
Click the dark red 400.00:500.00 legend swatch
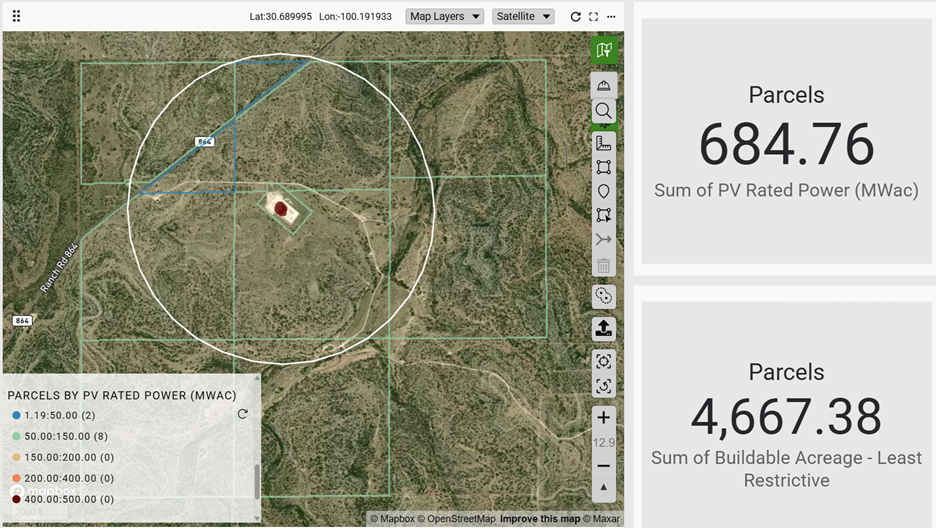point(16,499)
